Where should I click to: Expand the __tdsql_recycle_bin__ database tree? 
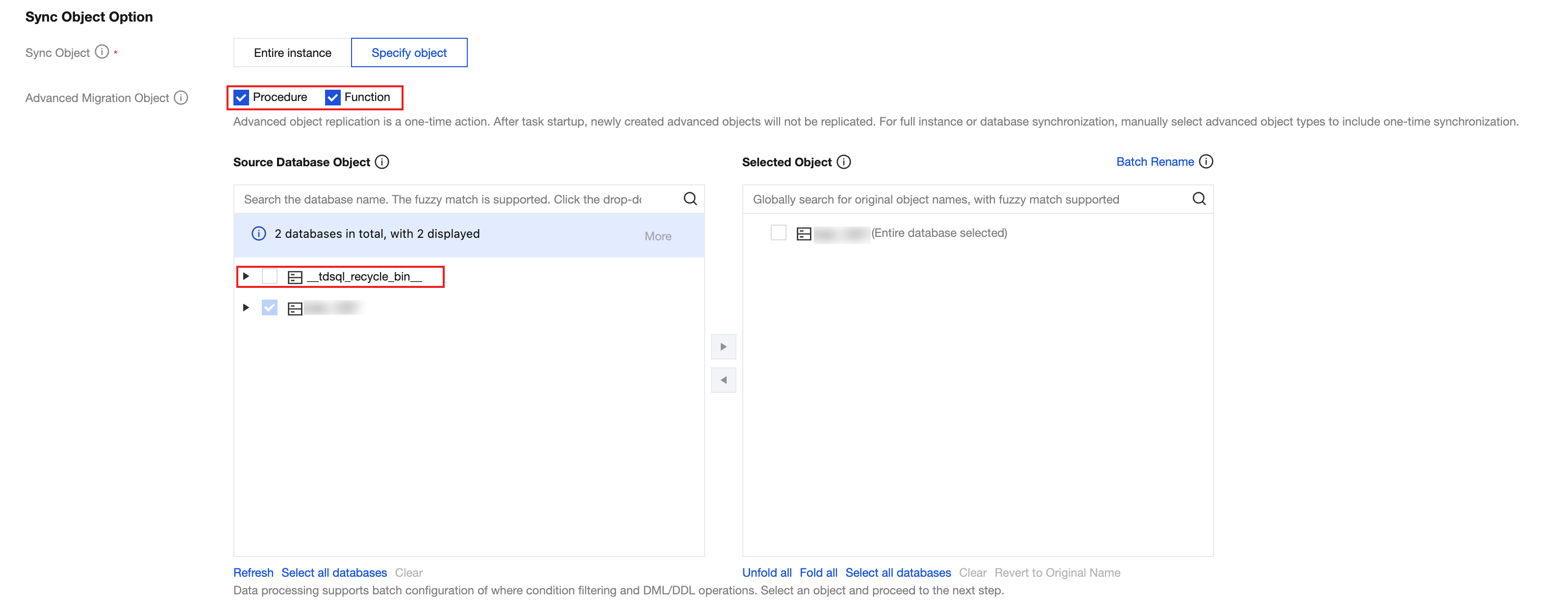point(246,277)
